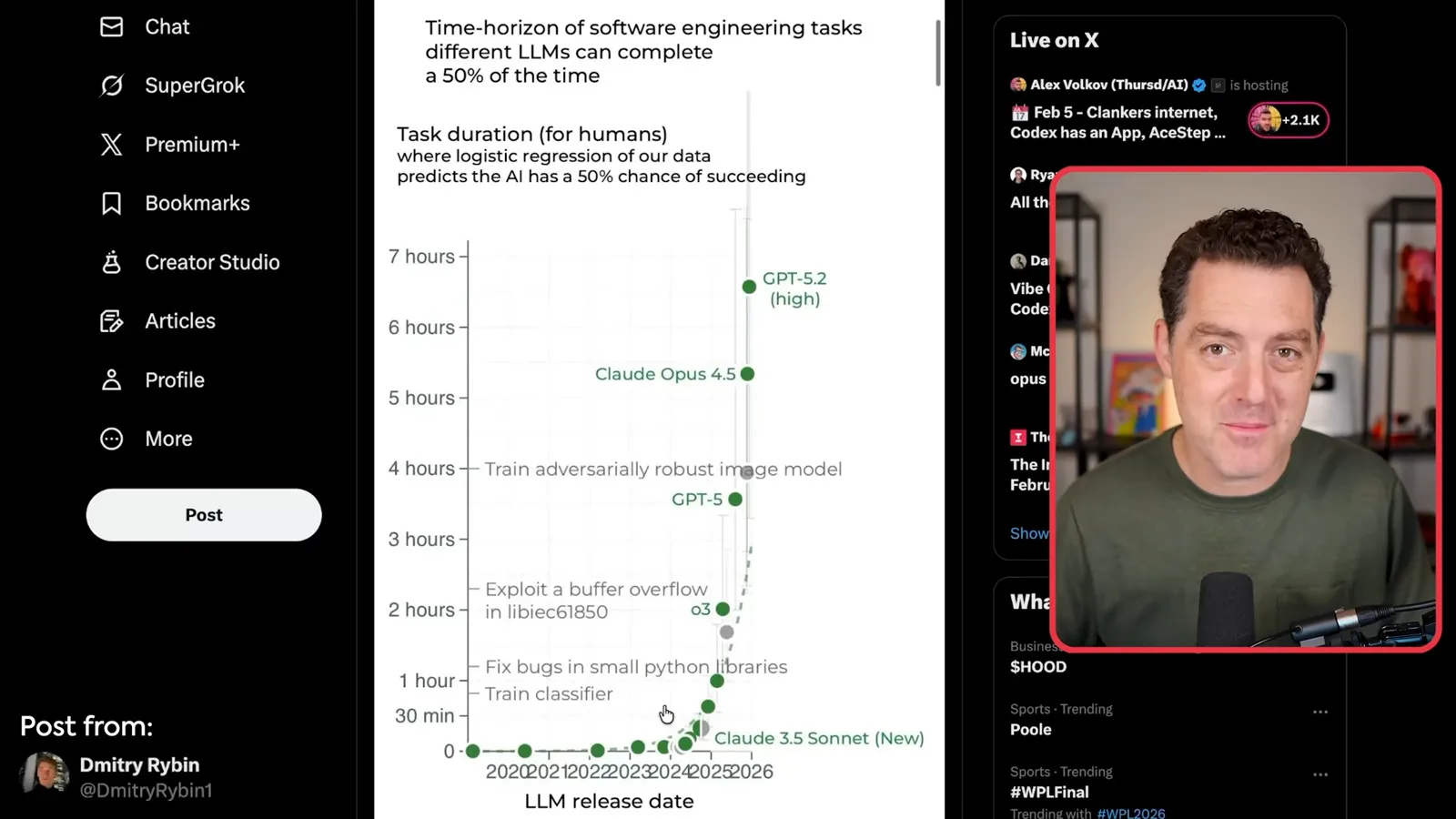Open options menu for #WPLFinal trend
Image resolution: width=1456 pixels, height=819 pixels.
tap(1320, 774)
